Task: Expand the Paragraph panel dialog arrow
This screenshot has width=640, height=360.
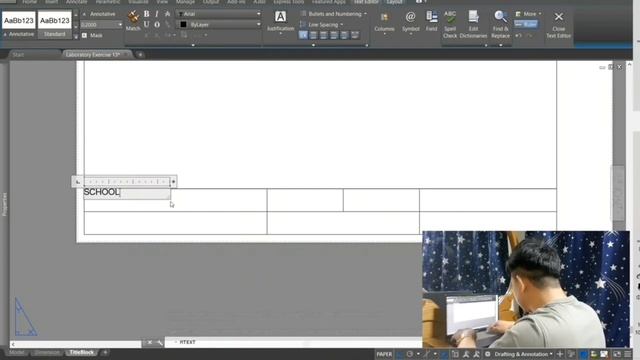Action: (x=367, y=45)
